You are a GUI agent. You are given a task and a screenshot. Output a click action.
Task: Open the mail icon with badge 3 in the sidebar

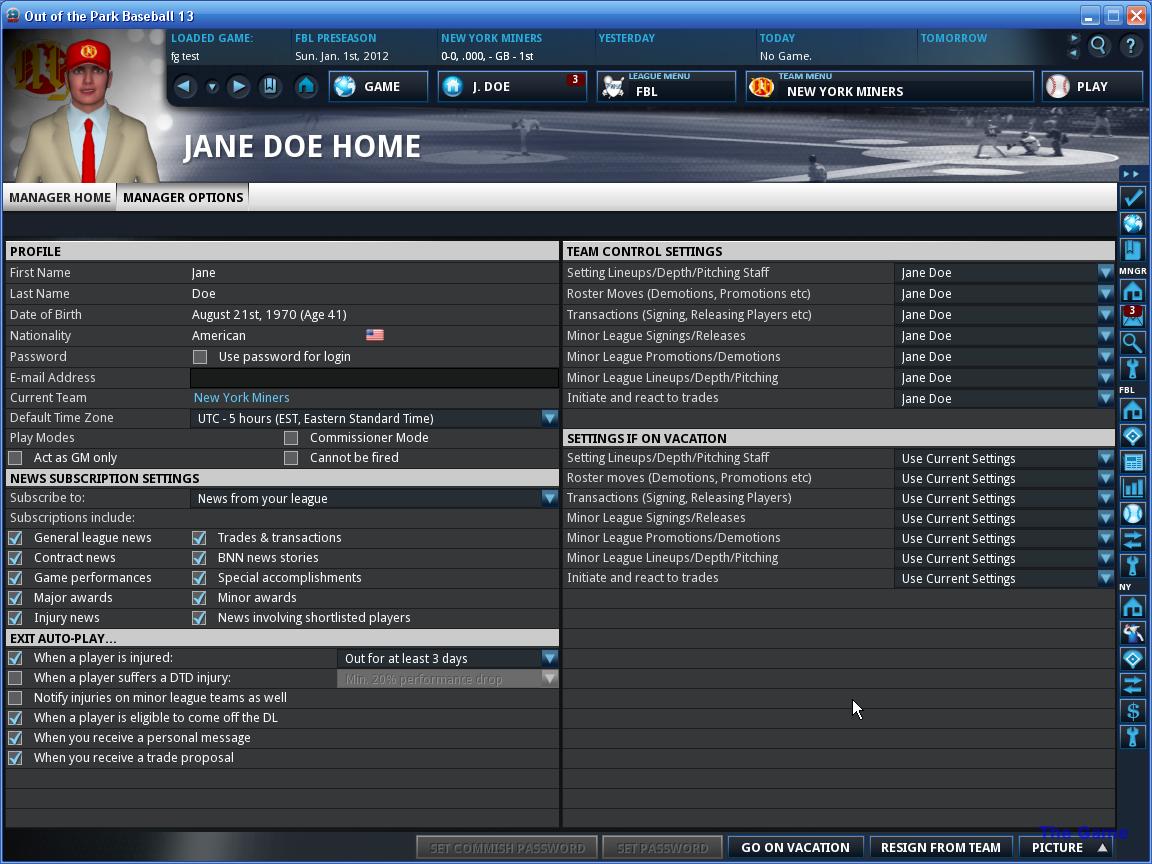pos(1133,316)
